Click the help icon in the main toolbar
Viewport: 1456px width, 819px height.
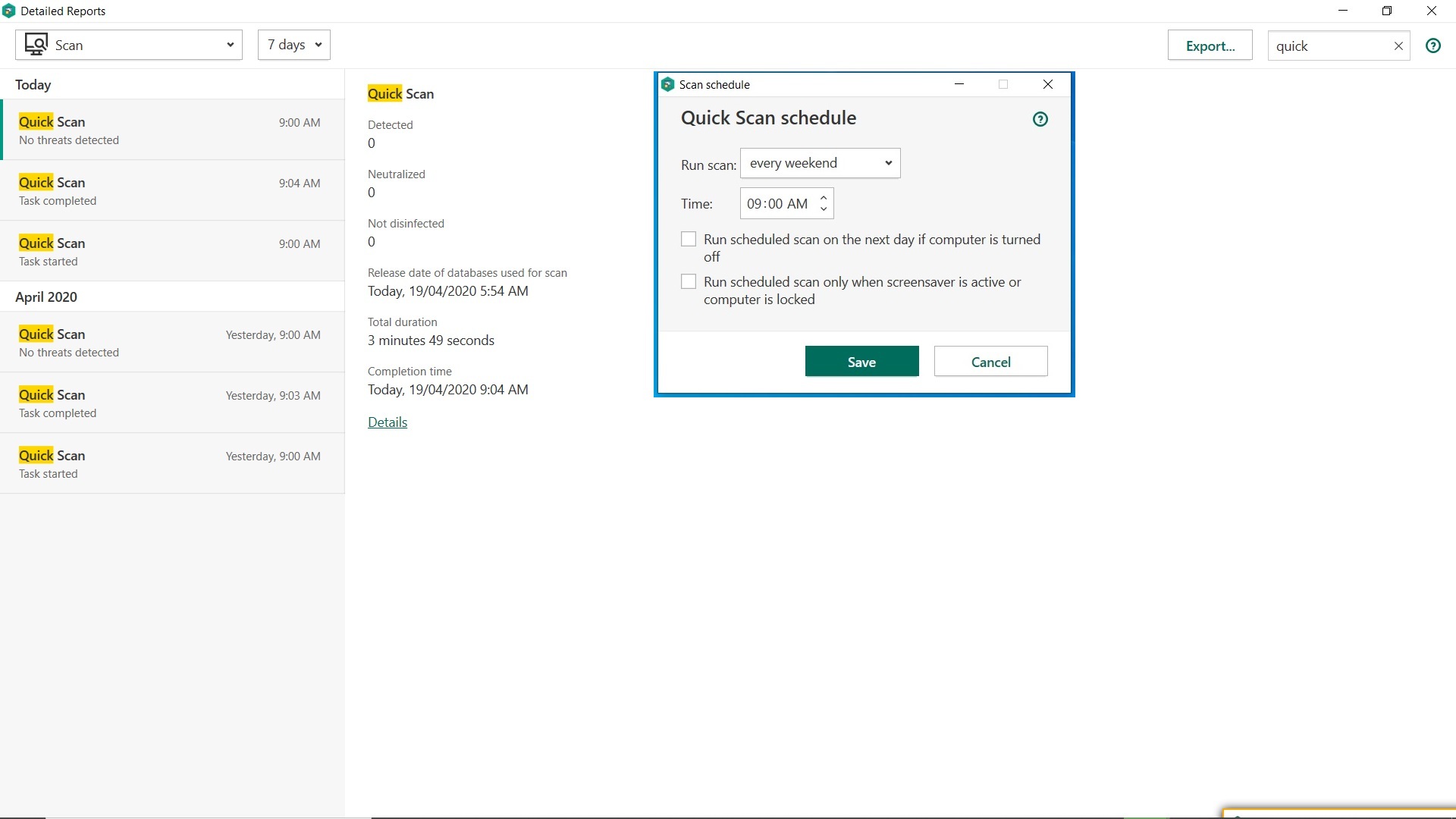(x=1432, y=45)
